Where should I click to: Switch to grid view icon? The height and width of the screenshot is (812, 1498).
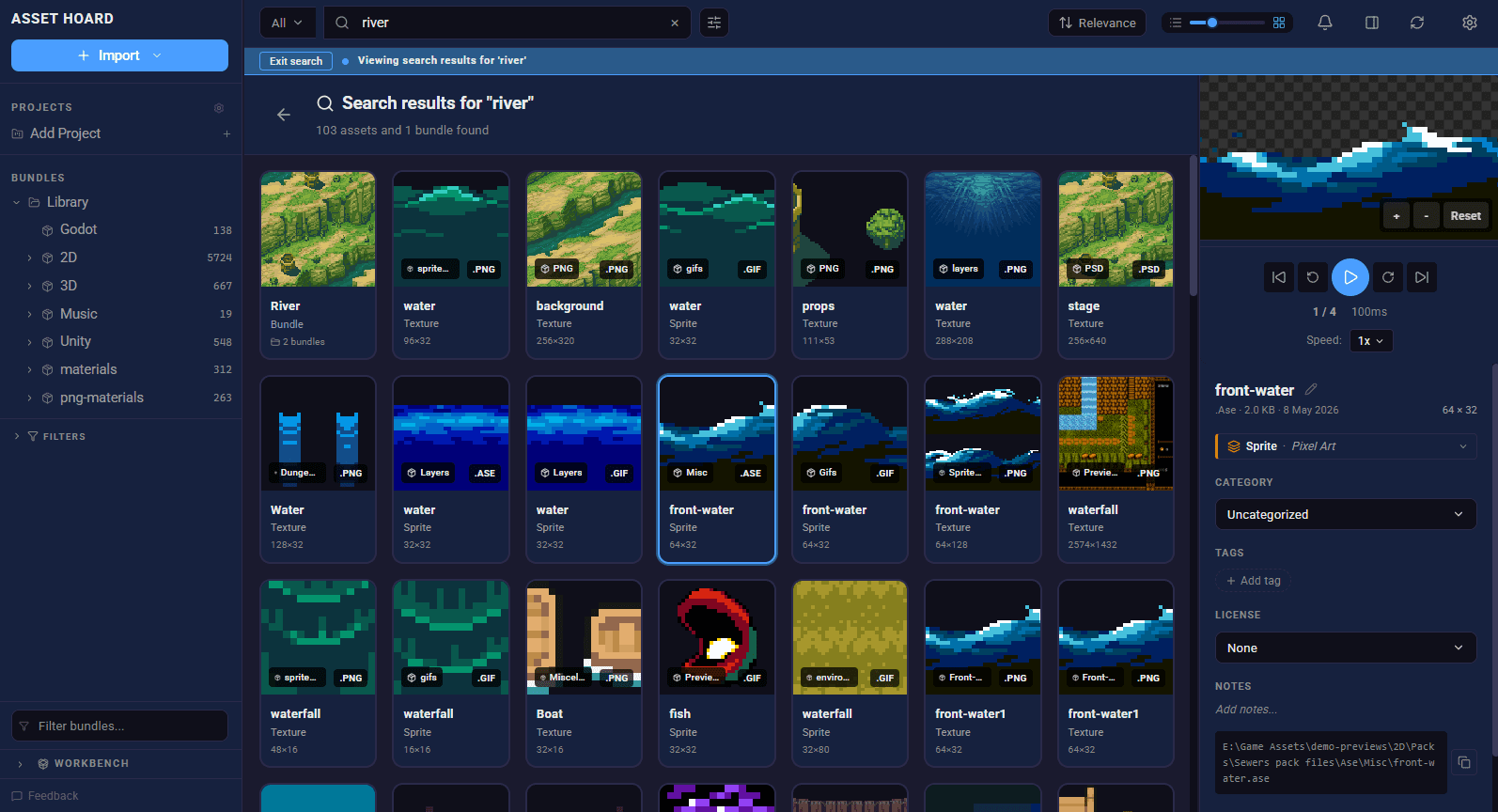[x=1279, y=23]
